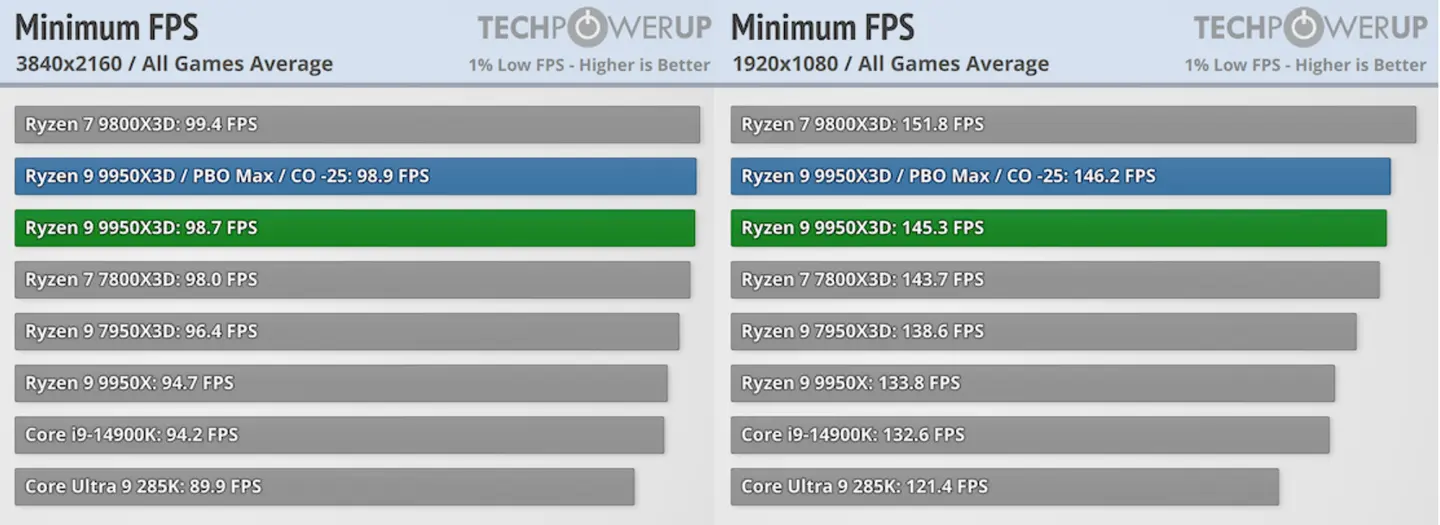This screenshot has width=1440, height=525.
Task: Pick the Ryzen 9 7950X3D 96.4 FPS bar
Action: [x=347, y=331]
